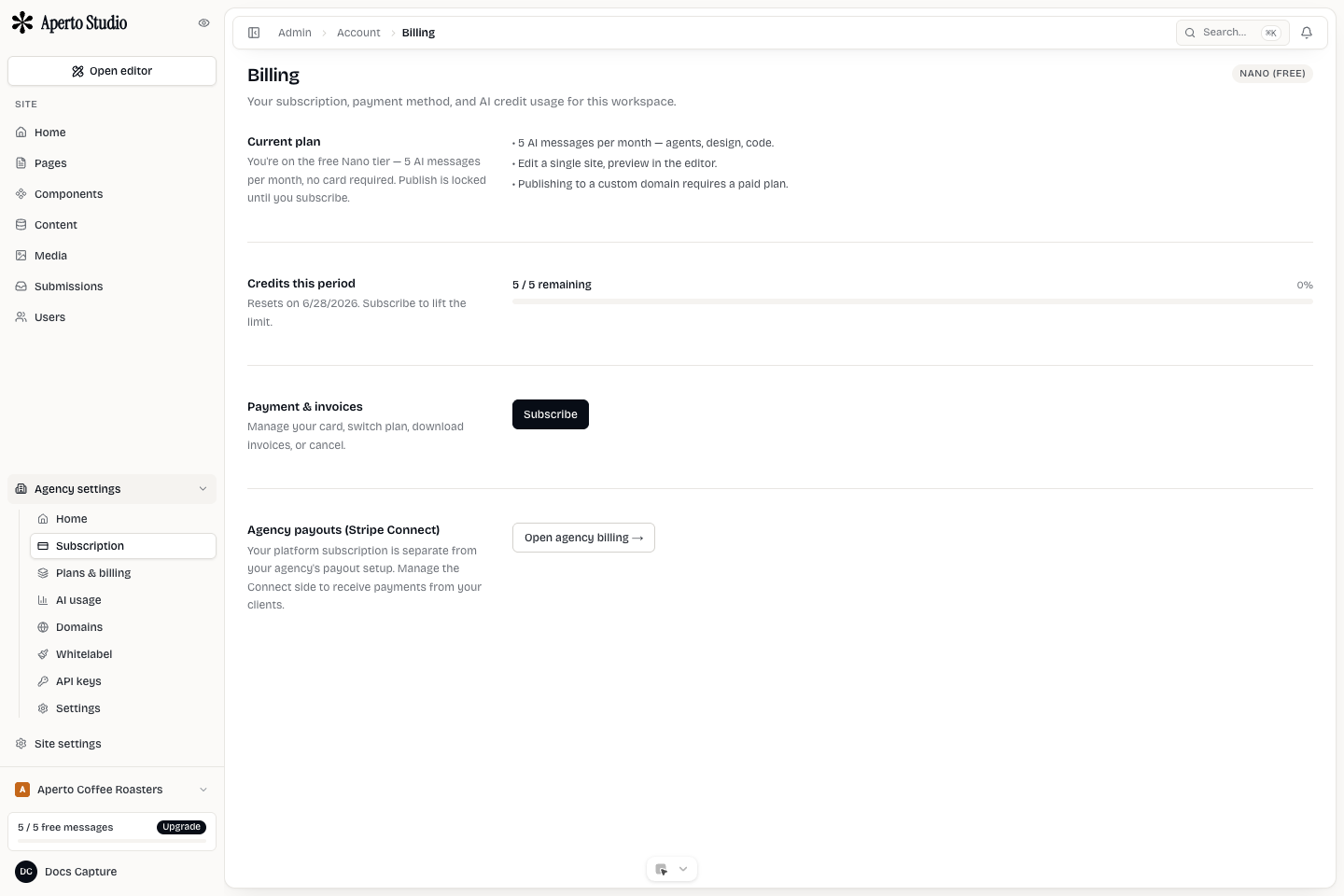Screen dimensions: 1344x896
Task: Click the Plans & billing layers icon
Action: coord(43,573)
